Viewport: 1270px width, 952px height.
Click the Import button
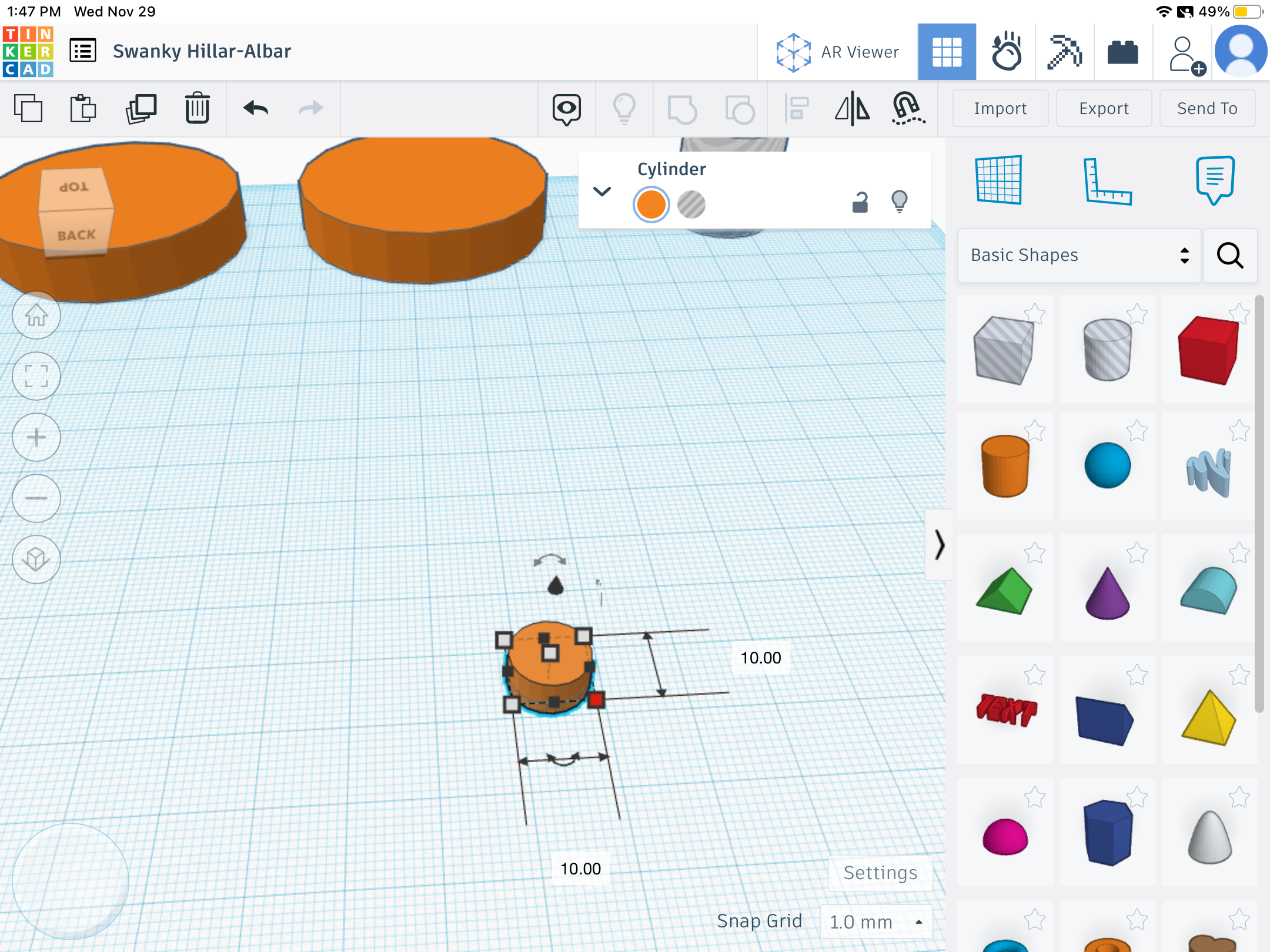point(1000,108)
